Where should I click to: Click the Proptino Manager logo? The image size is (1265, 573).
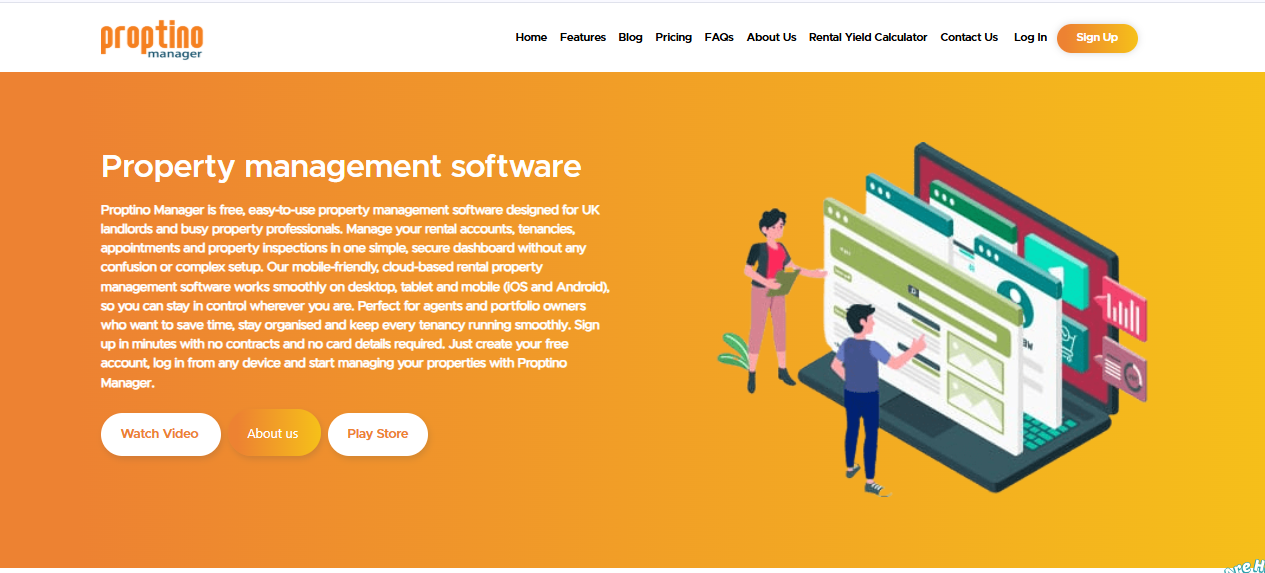point(152,39)
